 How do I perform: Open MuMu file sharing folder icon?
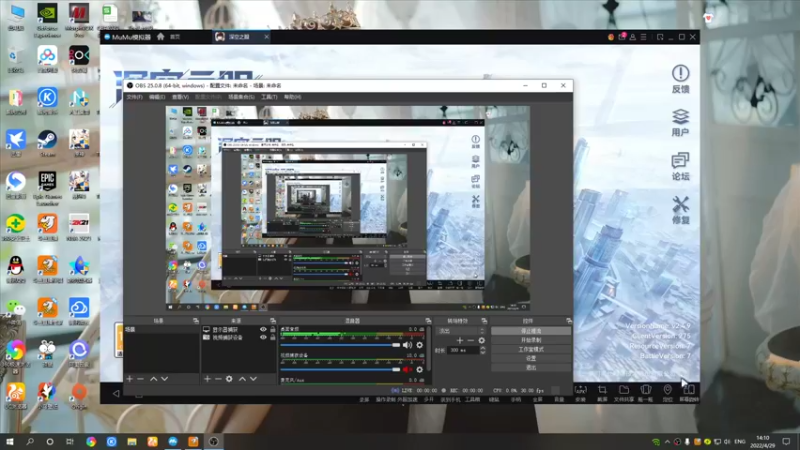point(623,392)
